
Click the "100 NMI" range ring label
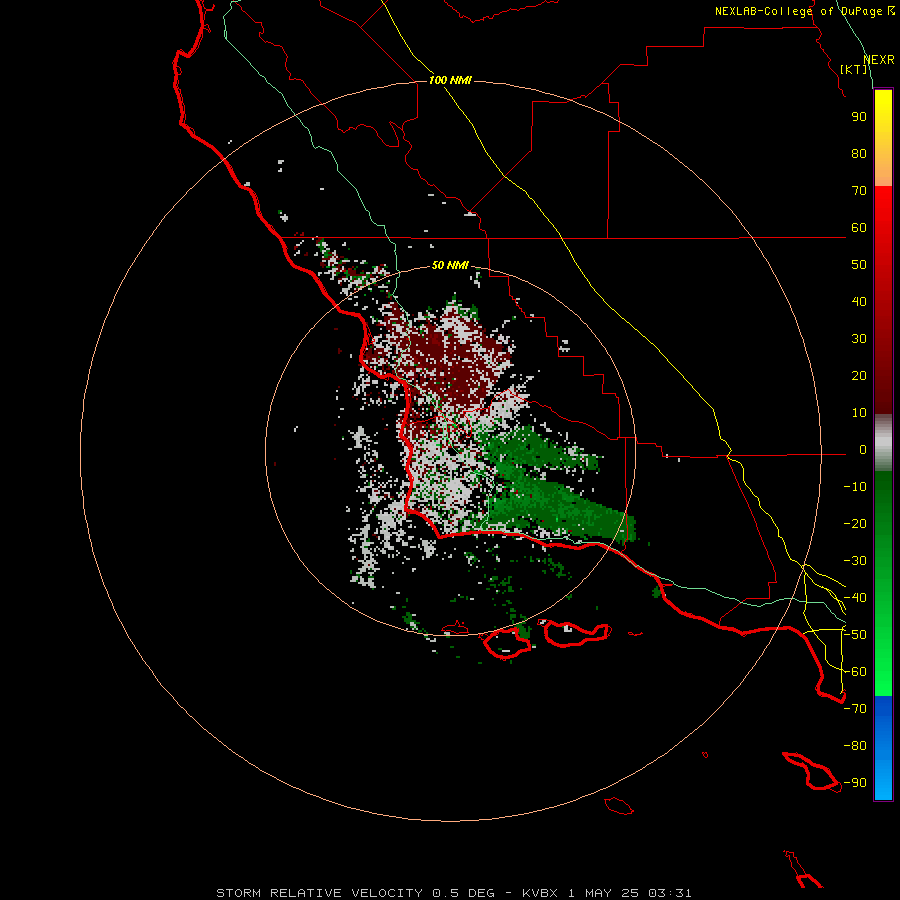(451, 80)
